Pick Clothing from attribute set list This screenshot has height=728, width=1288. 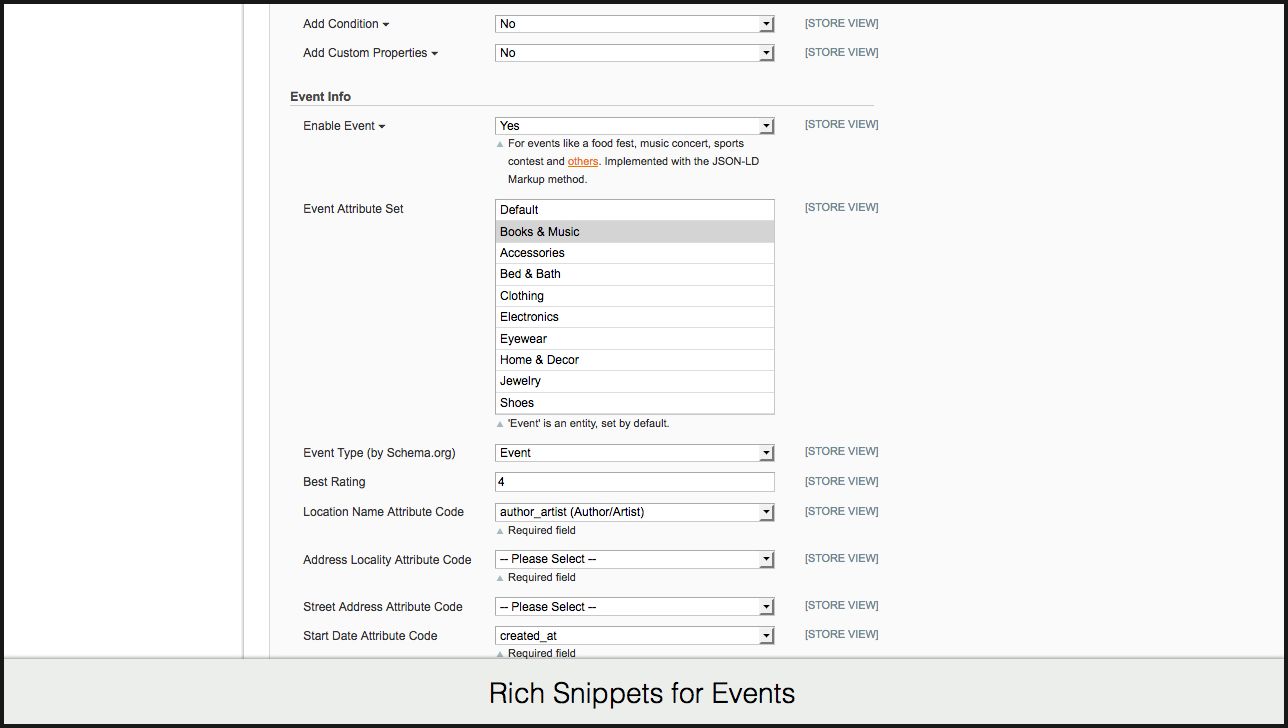pyautogui.click(x=634, y=296)
